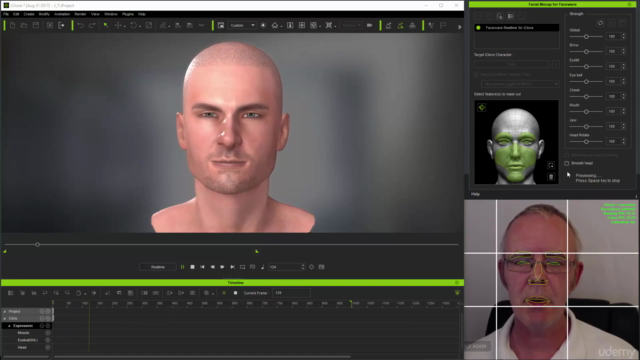This screenshot has width=640, height=360.
Task: Go to start frame button
Action: point(202,267)
